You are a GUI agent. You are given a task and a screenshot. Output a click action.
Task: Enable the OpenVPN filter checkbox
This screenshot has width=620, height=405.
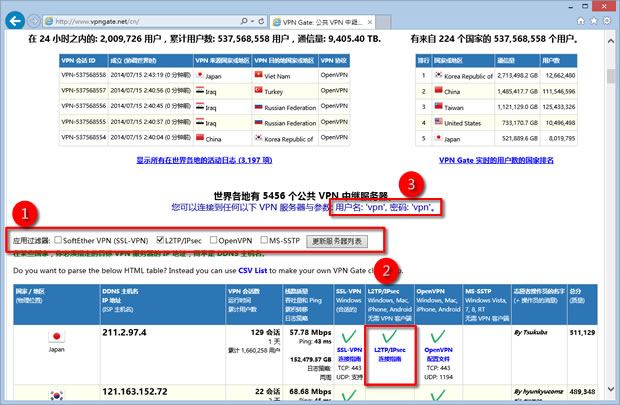click(214, 240)
